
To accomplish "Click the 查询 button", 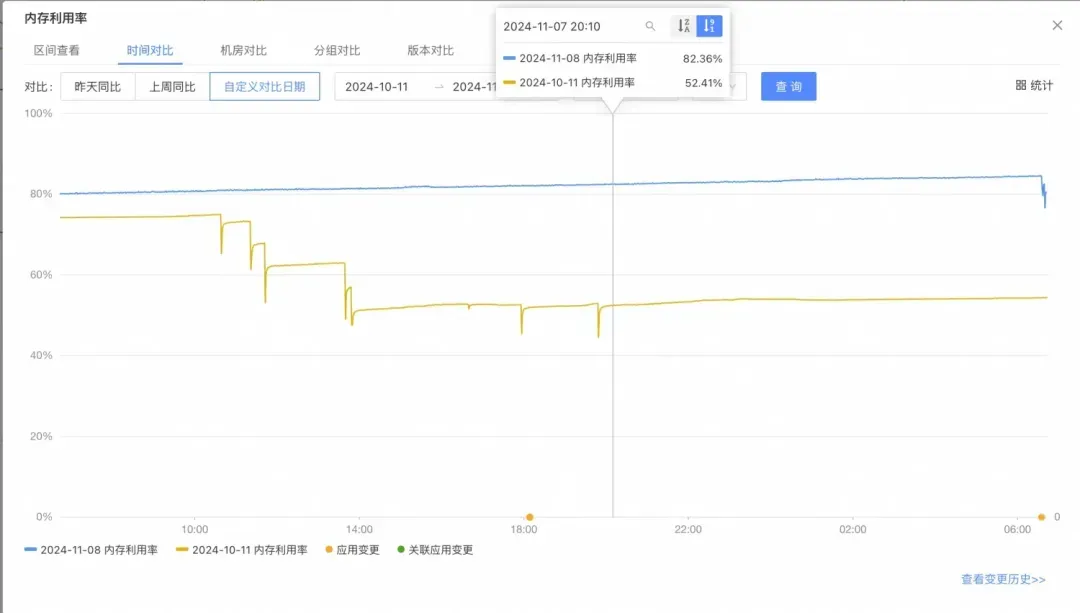I will click(x=788, y=87).
